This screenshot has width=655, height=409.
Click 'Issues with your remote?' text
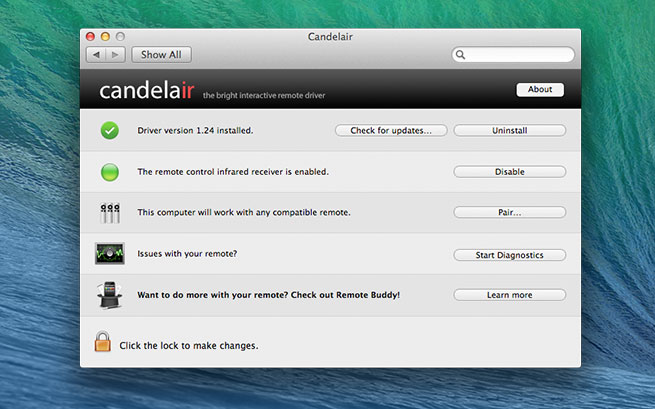(x=187, y=254)
